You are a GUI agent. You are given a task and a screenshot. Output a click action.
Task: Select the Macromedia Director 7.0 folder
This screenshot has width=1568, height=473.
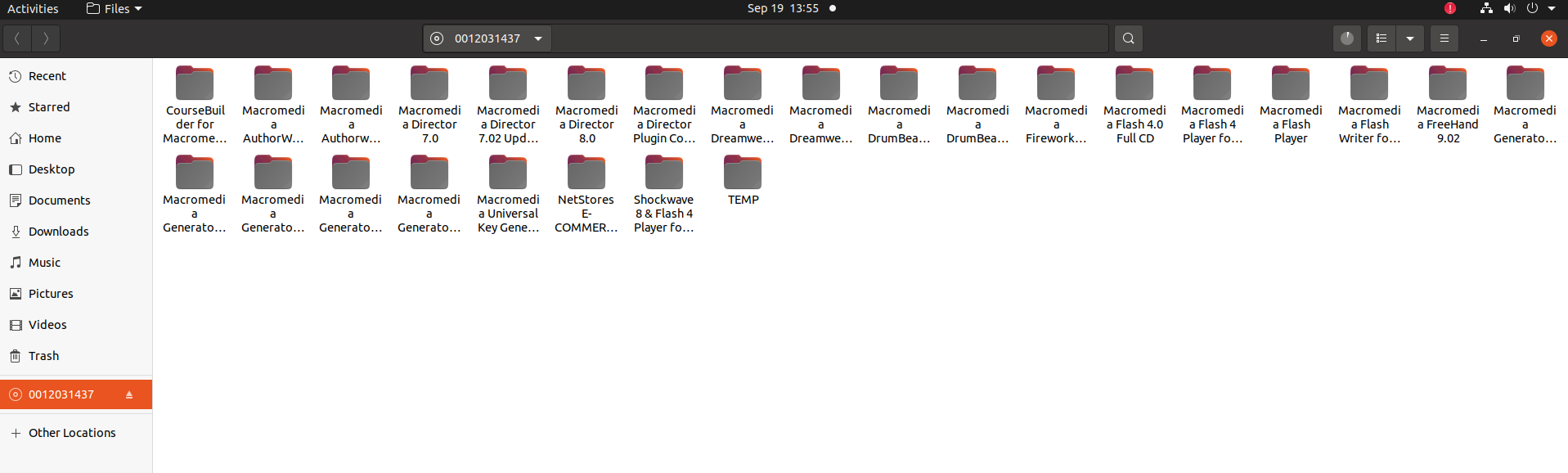point(429,105)
